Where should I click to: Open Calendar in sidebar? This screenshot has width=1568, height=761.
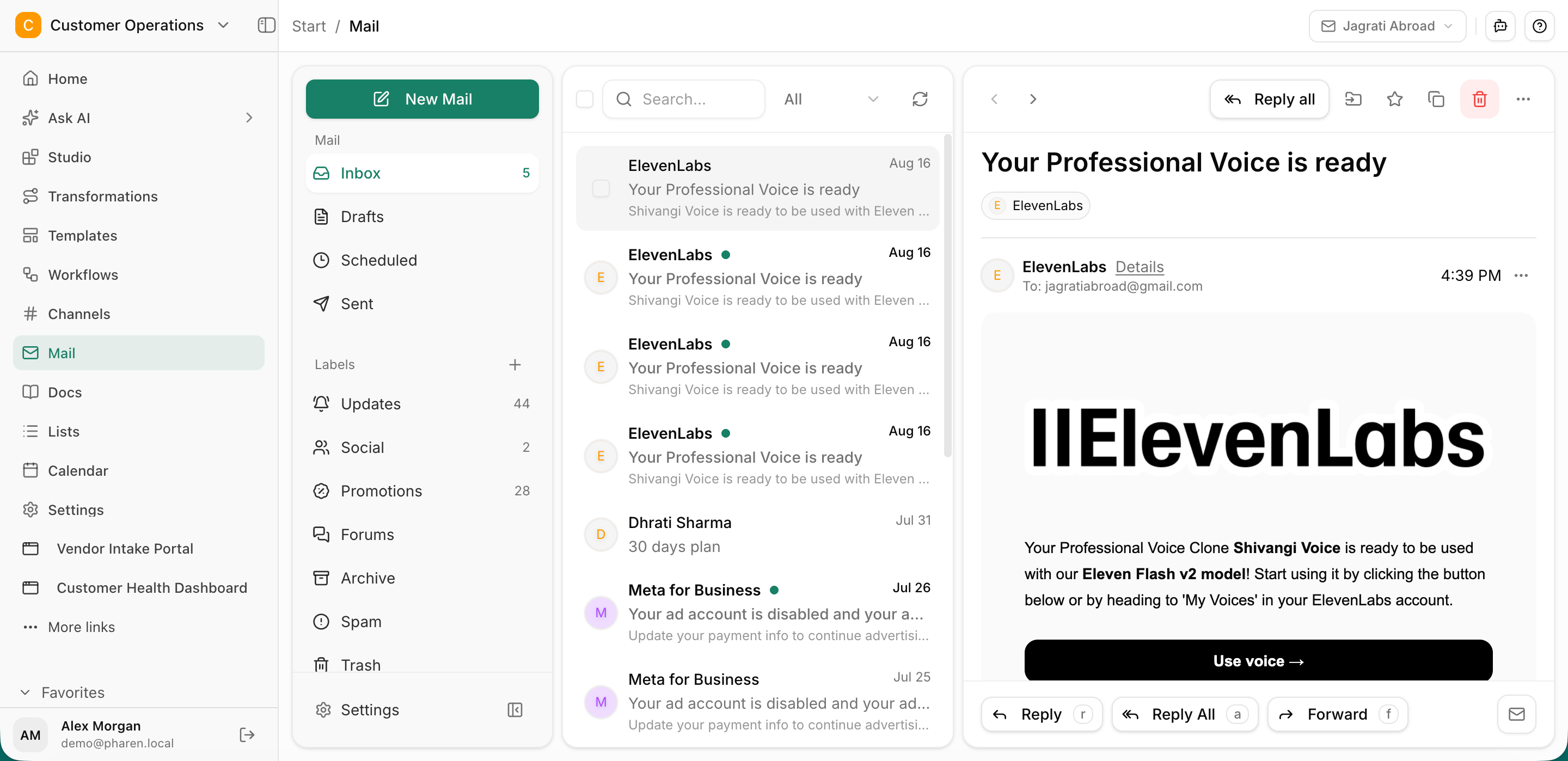coord(139,471)
